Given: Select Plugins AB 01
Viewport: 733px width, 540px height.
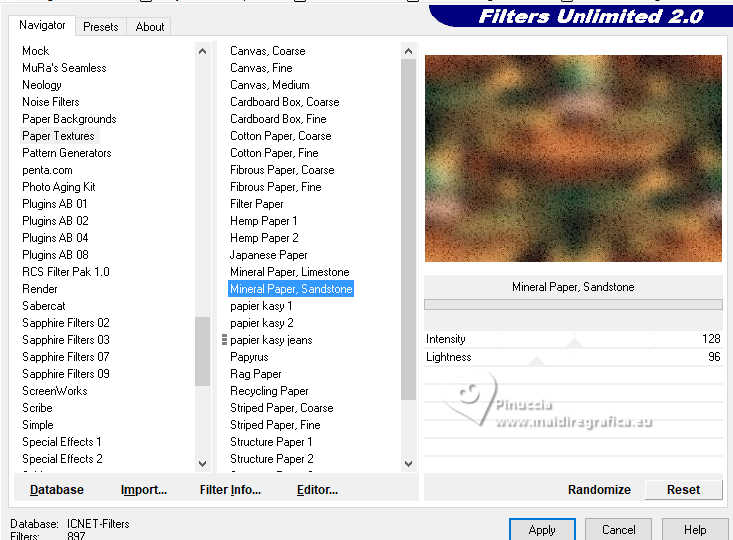Looking at the screenshot, I should tap(55, 204).
